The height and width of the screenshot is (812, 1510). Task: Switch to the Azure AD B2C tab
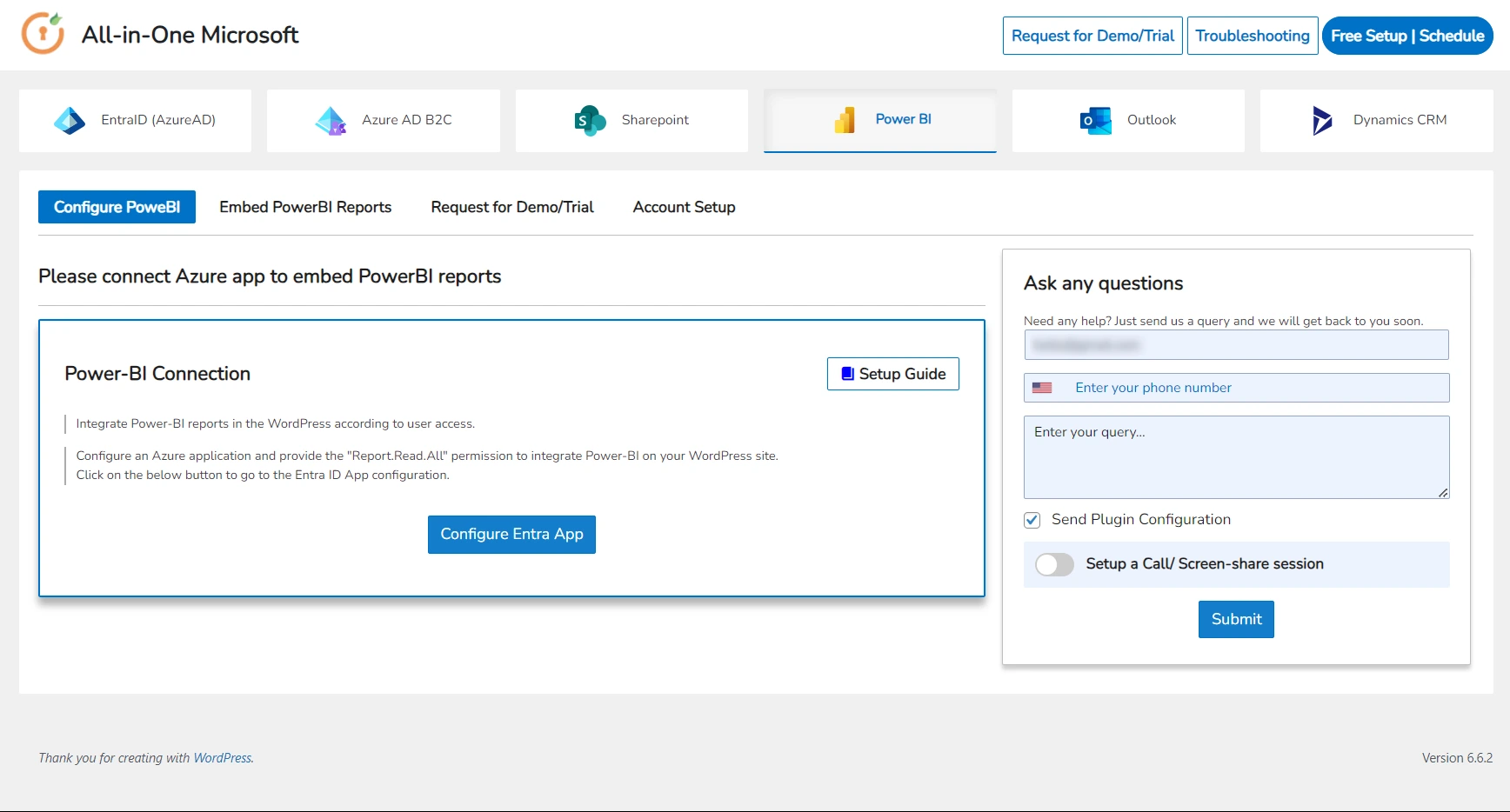click(x=384, y=120)
